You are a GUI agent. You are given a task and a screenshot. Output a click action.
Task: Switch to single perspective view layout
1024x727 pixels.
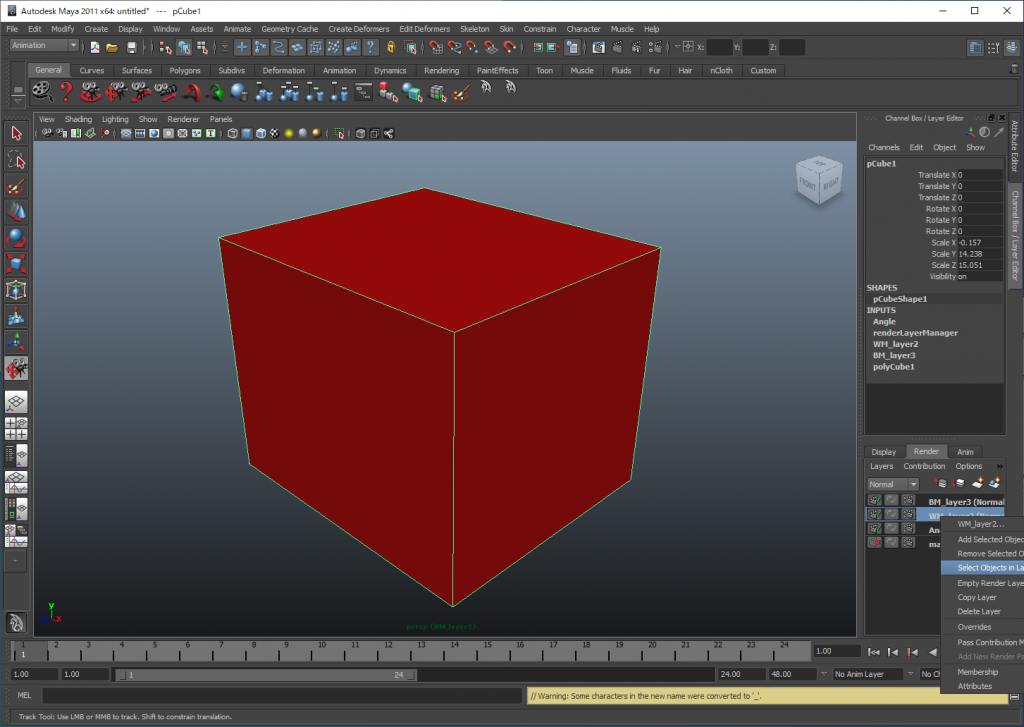tap(16, 402)
